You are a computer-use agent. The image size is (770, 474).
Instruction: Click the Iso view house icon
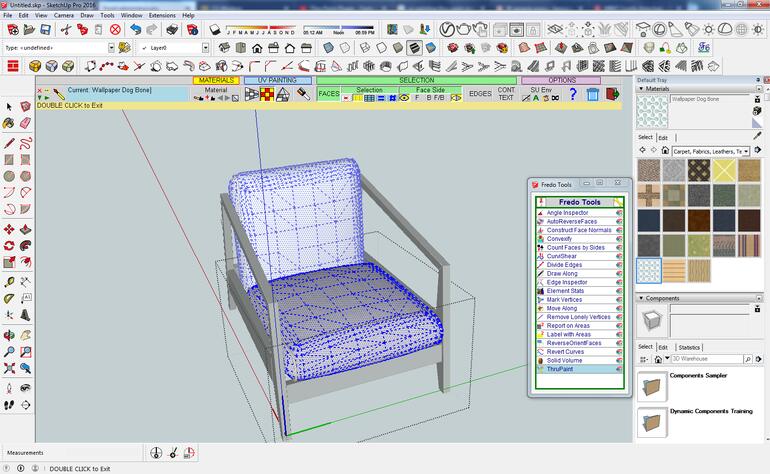[224, 48]
